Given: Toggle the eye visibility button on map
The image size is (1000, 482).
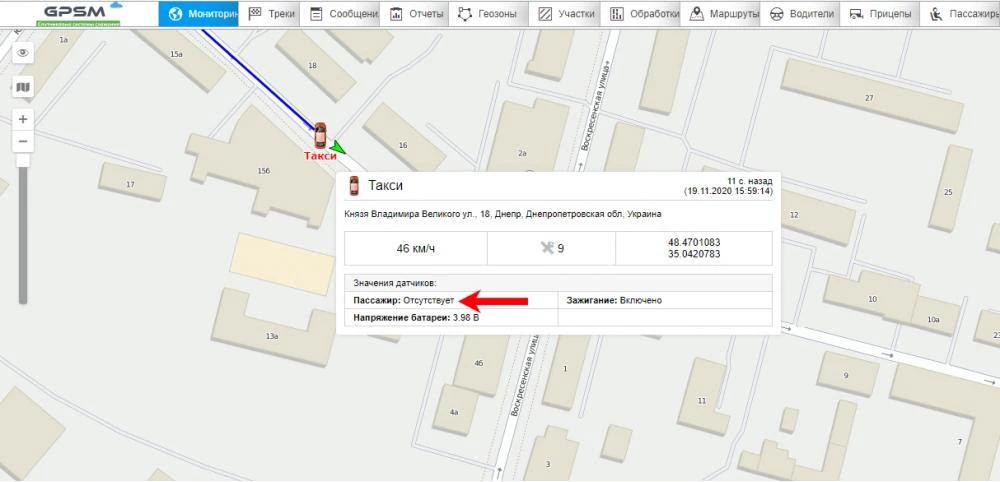Looking at the screenshot, I should (24, 53).
